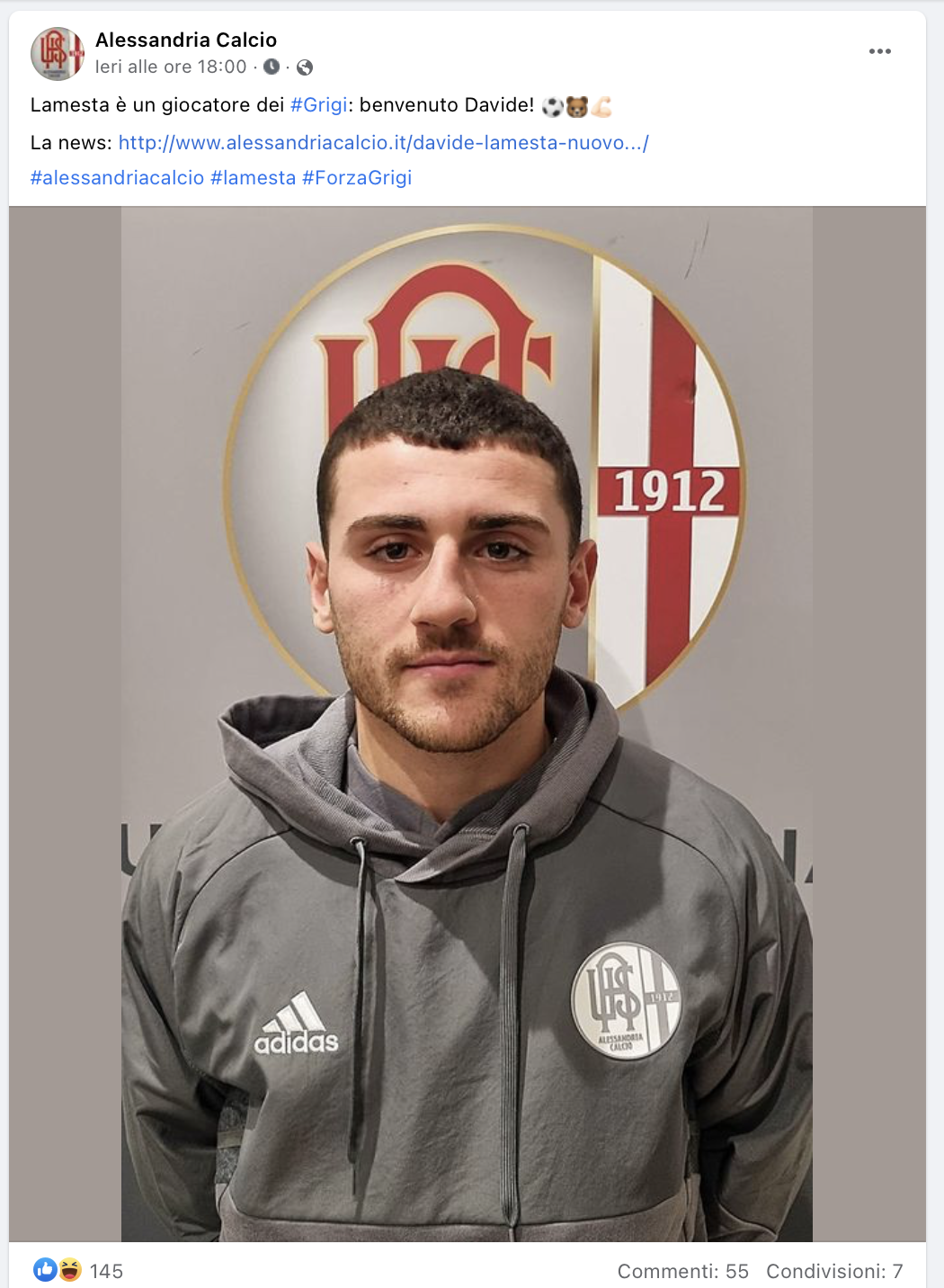Follow the #ForzaGrigi hashtag
The image size is (944, 1288).
(x=357, y=178)
